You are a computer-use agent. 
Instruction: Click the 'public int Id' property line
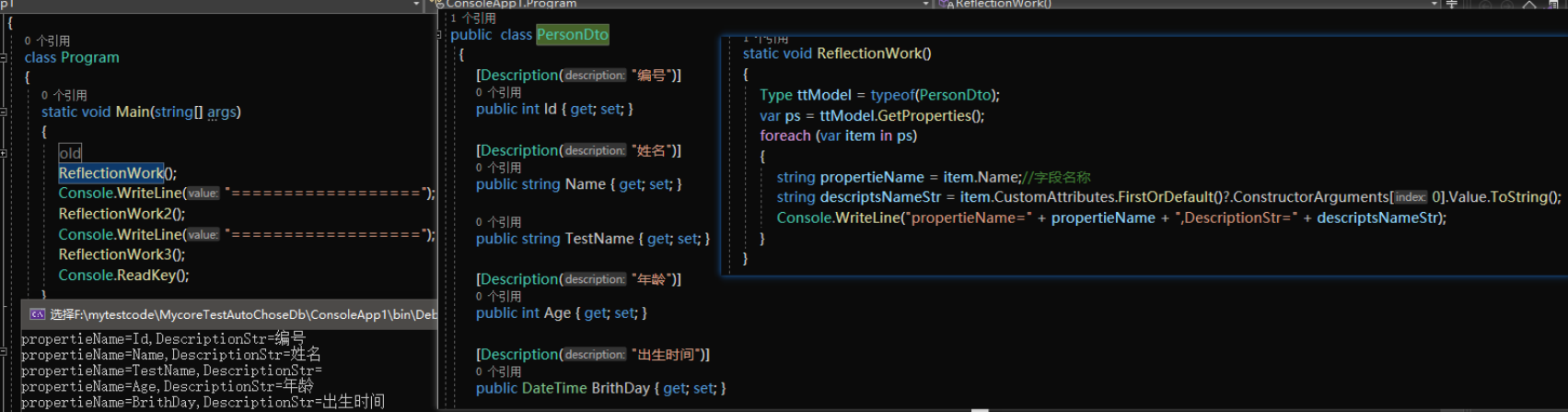coord(554,110)
